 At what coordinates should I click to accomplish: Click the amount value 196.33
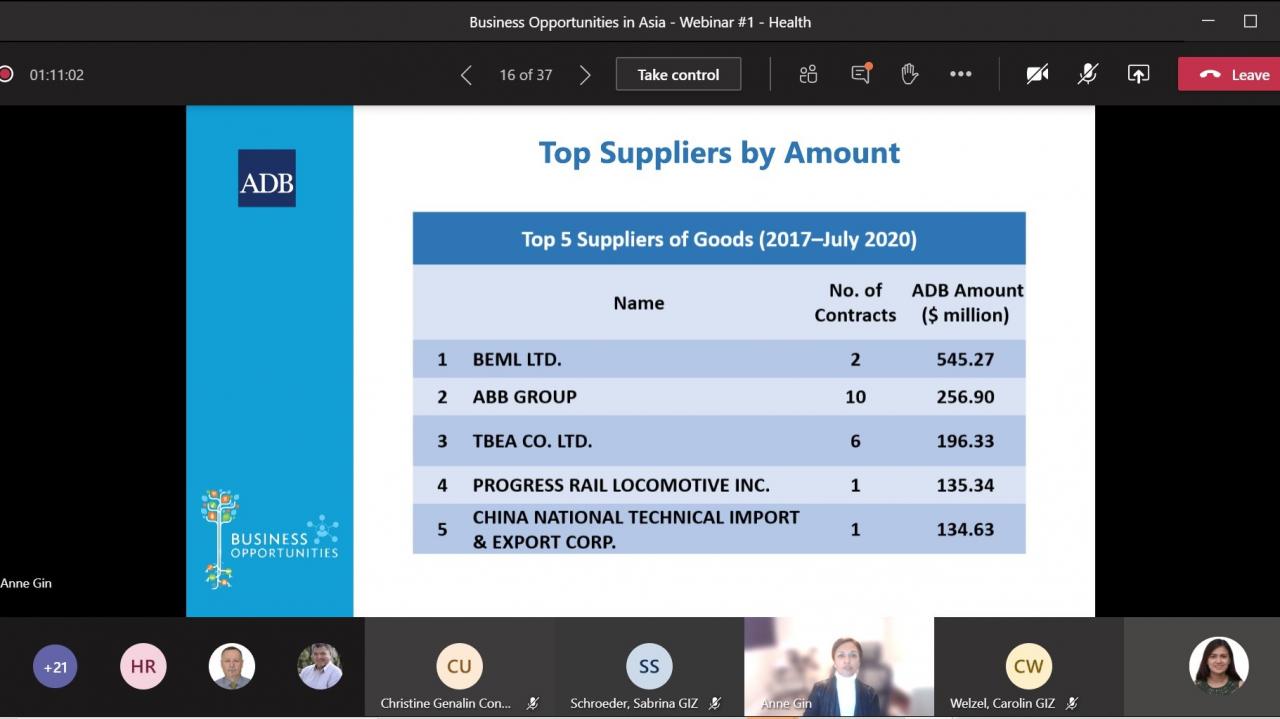click(x=965, y=441)
